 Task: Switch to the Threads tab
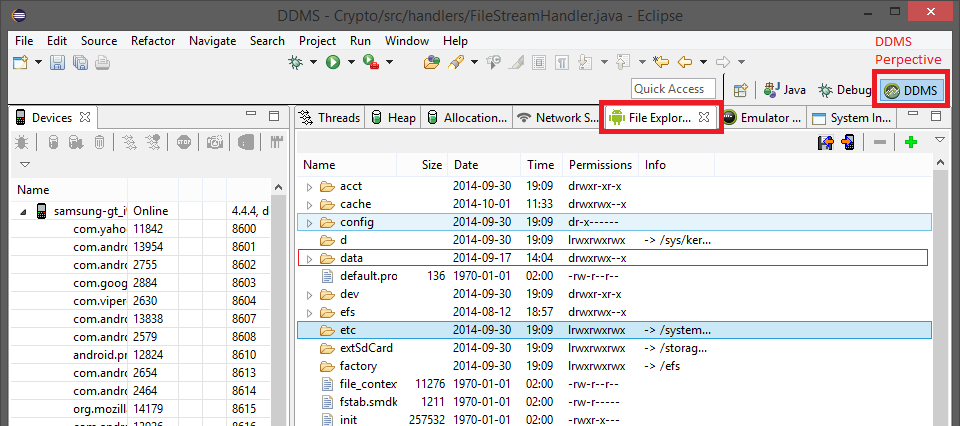click(x=331, y=118)
